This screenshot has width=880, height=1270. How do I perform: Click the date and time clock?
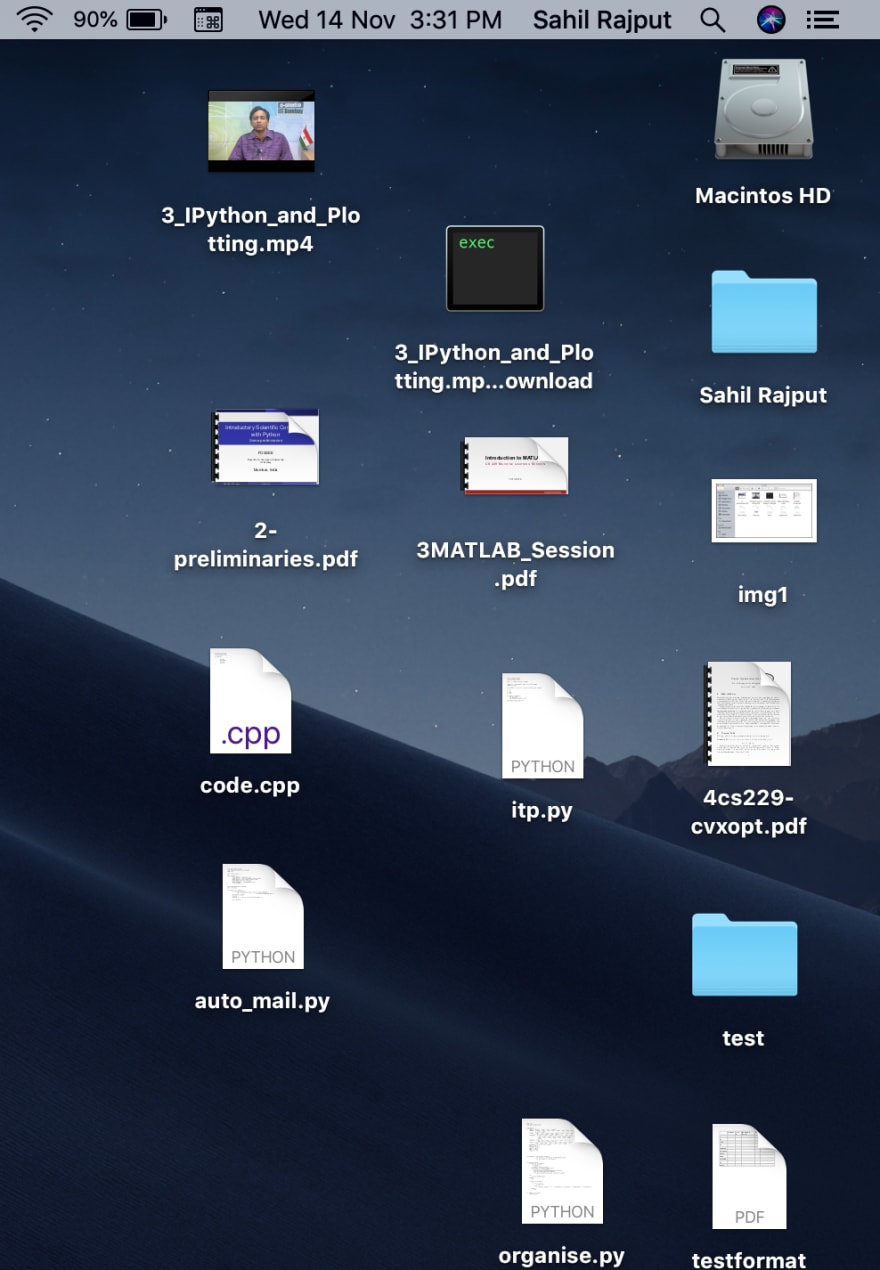coord(380,20)
